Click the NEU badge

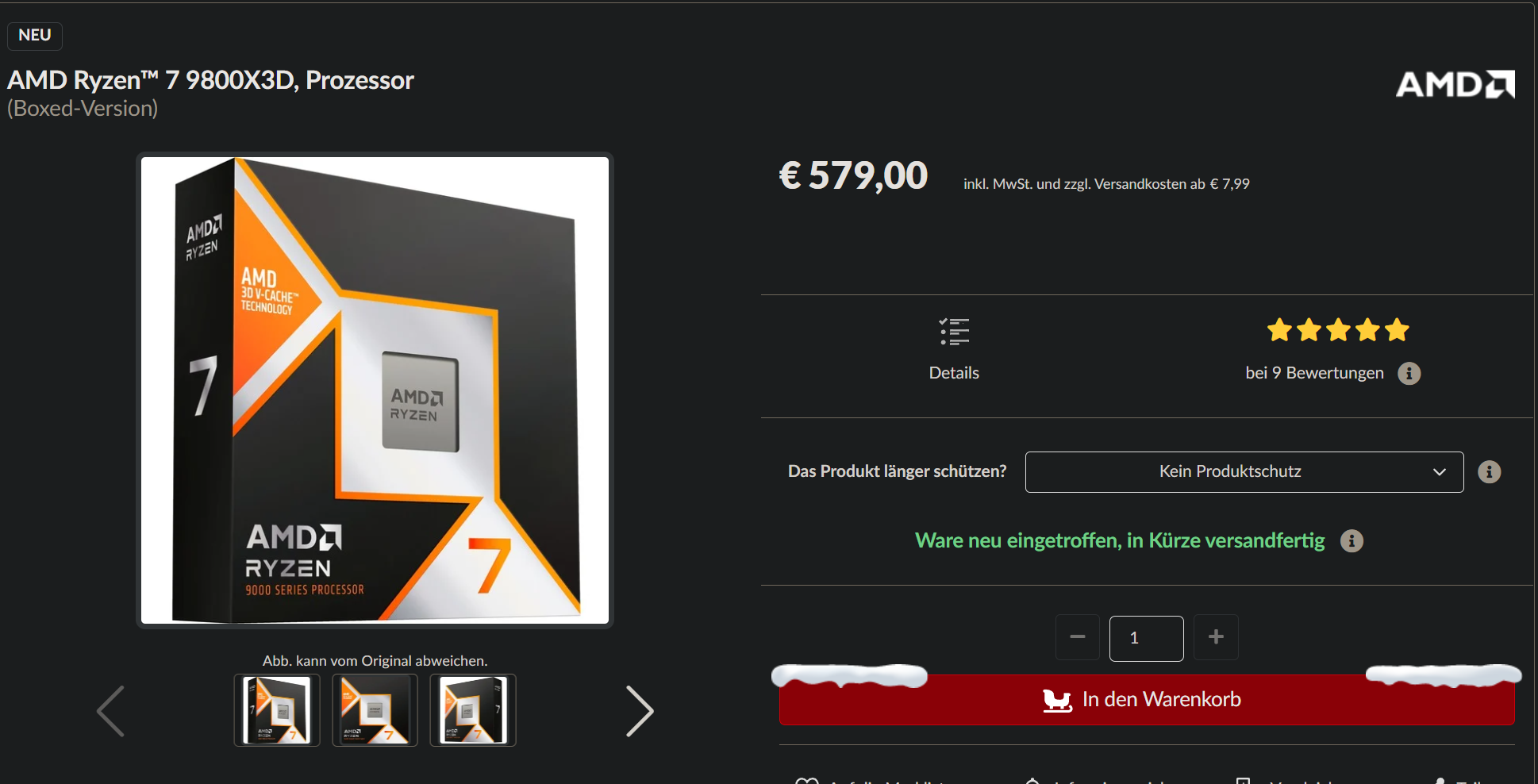tap(35, 36)
